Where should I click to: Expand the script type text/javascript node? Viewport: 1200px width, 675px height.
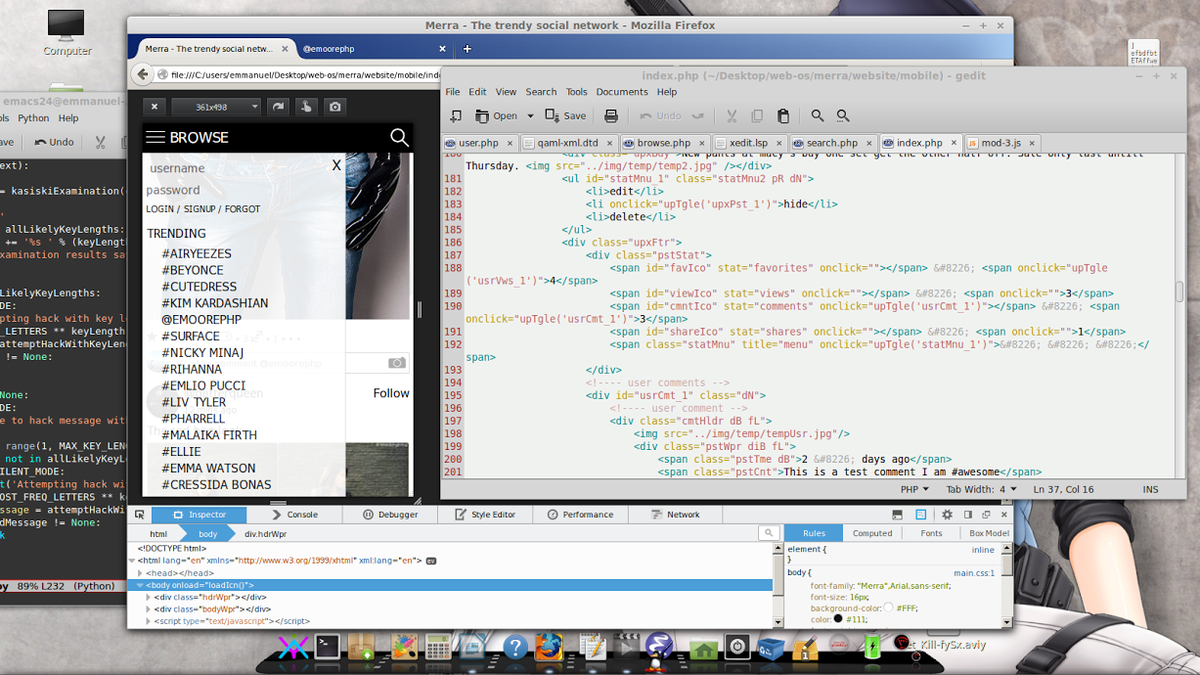coord(149,621)
